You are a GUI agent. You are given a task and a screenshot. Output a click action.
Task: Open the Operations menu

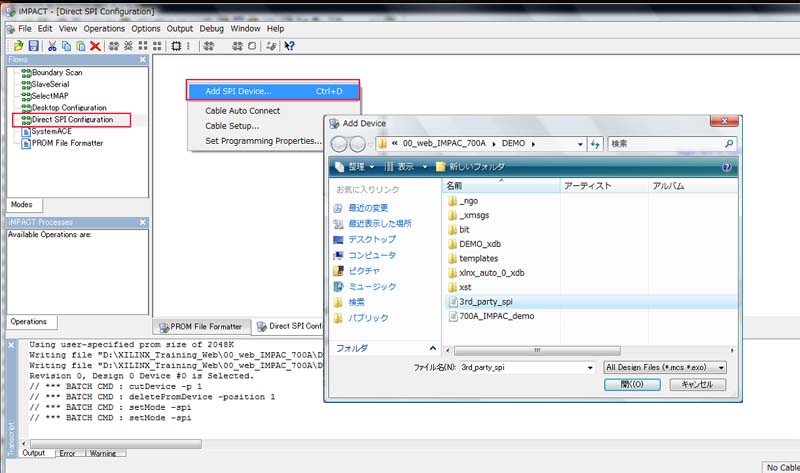(104, 29)
